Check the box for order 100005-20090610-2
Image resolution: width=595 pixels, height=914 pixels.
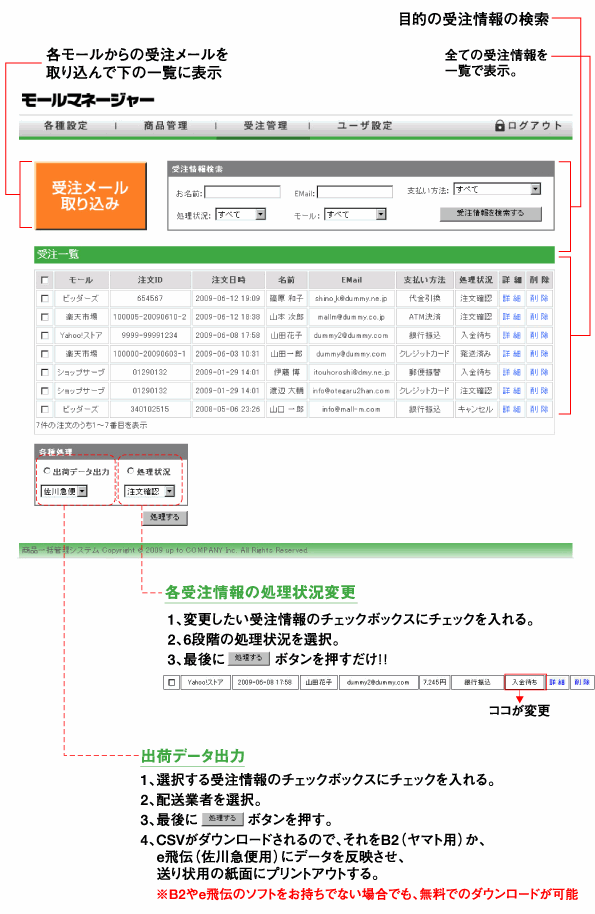pos(44,317)
